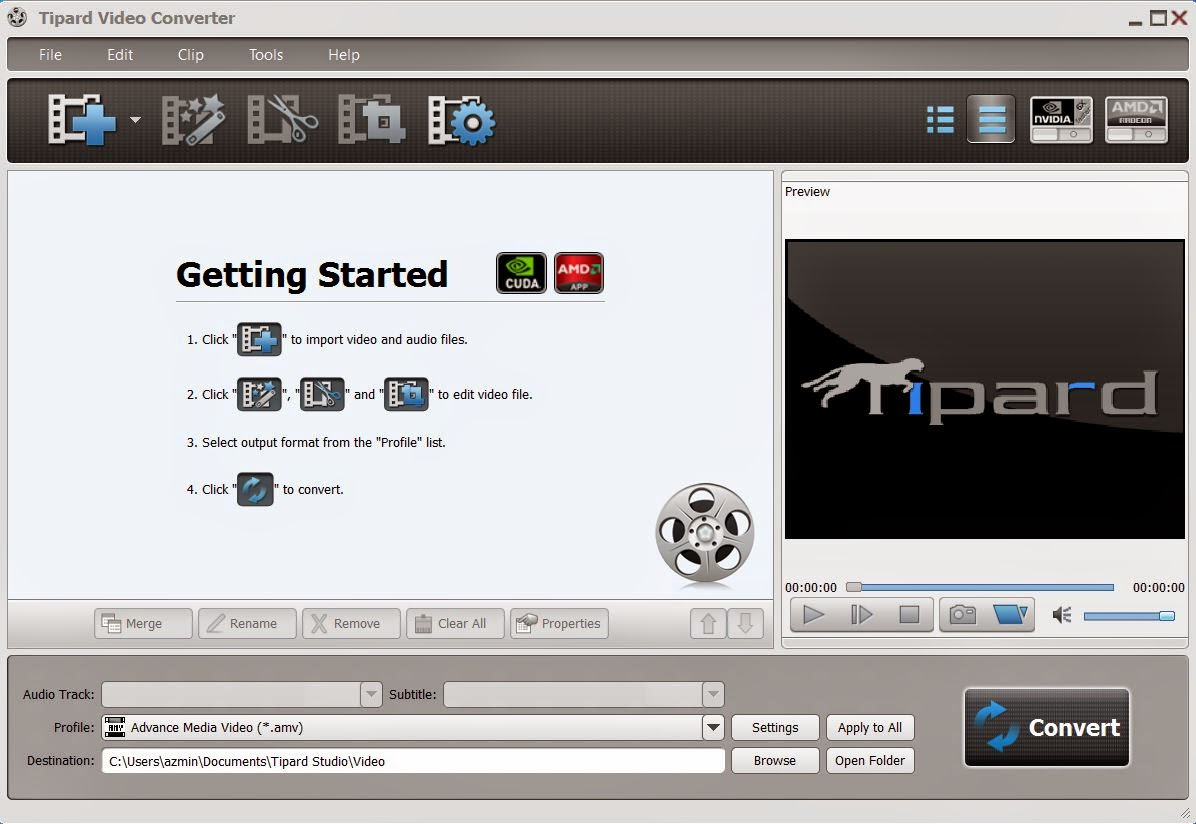This screenshot has height=824, width=1196.
Task: Click the Apply to All button
Action: [x=870, y=728]
